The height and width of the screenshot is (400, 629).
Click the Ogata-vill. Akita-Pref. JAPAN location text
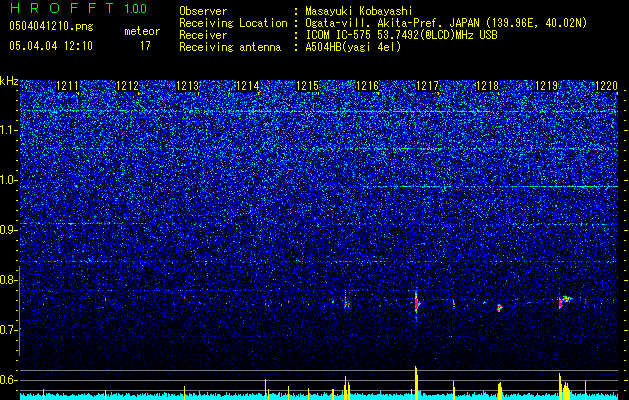(446, 23)
